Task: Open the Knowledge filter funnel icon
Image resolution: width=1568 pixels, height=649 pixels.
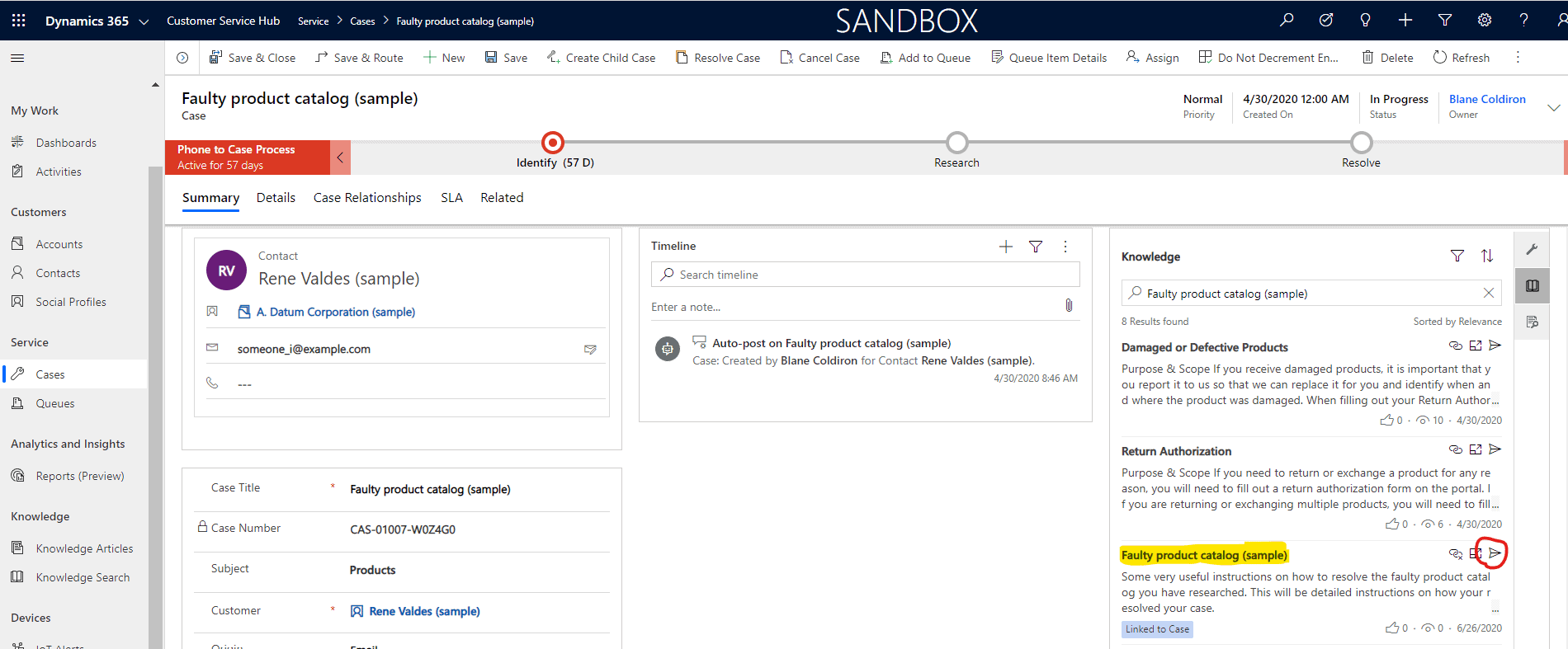Action: (x=1457, y=256)
